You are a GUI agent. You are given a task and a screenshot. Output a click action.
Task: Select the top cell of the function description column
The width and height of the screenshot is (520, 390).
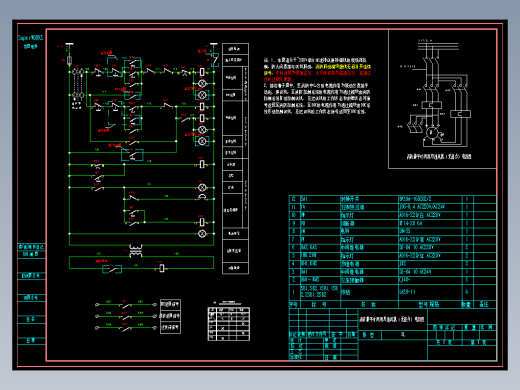click(x=235, y=49)
